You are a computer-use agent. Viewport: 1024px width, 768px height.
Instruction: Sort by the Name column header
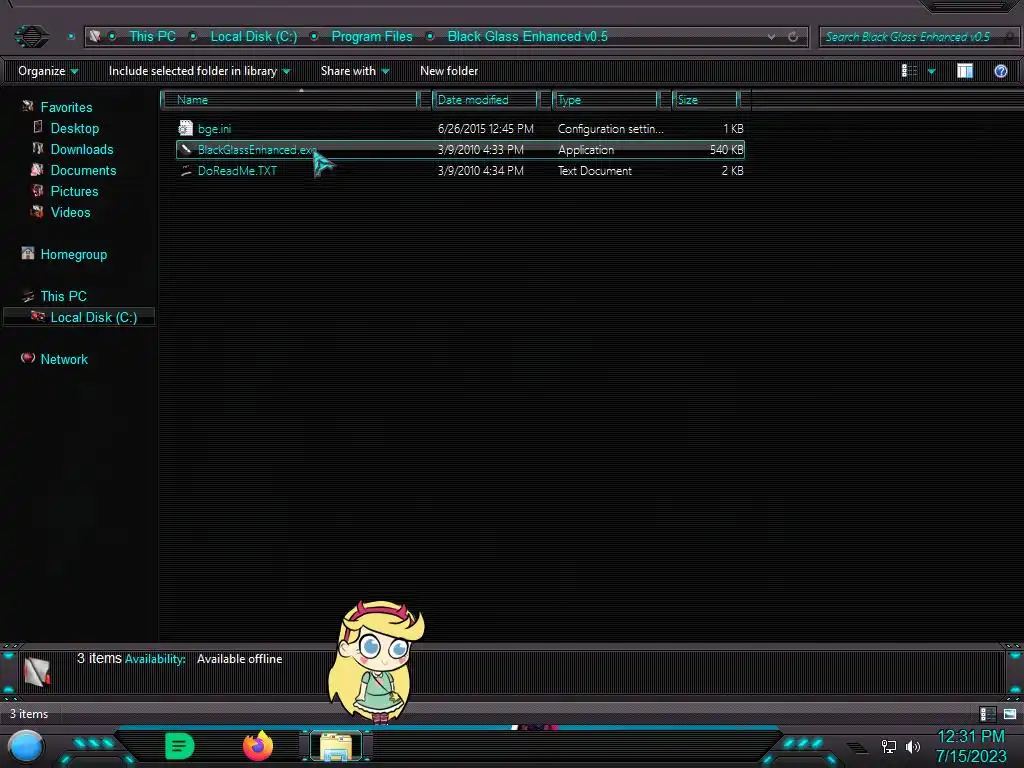pyautogui.click(x=289, y=99)
